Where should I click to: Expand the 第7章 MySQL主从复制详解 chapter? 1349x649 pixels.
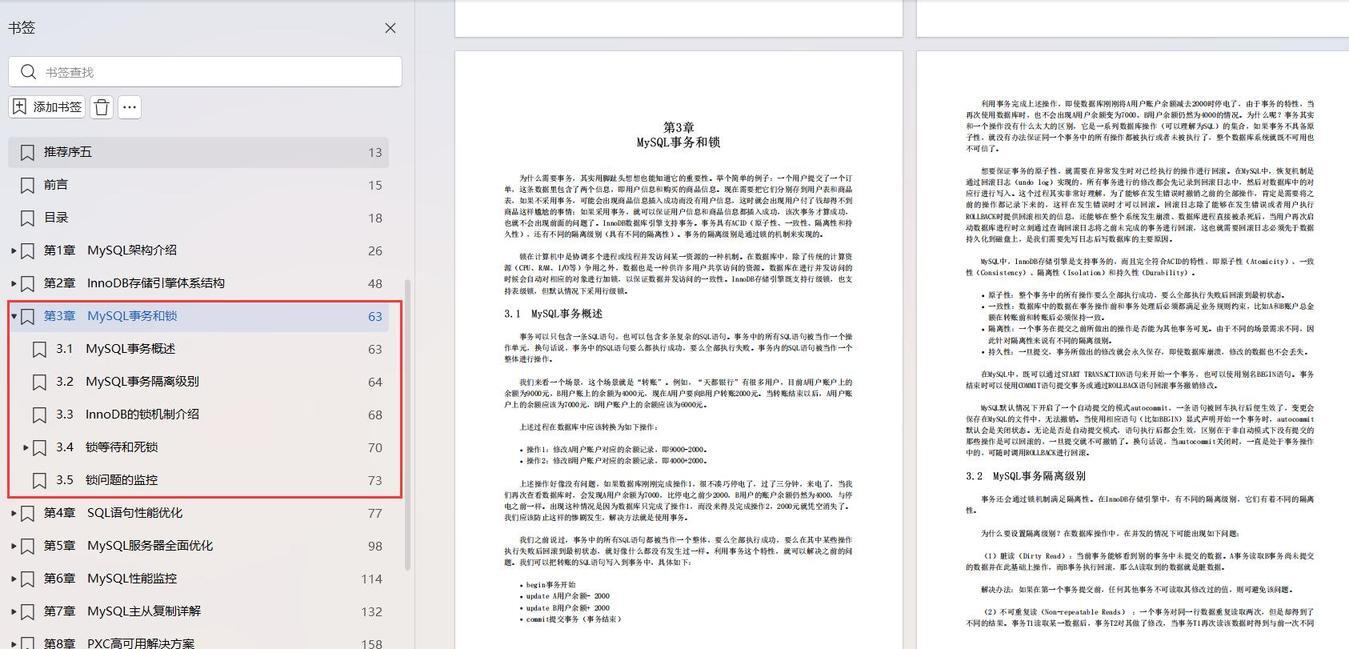pyautogui.click(x=13, y=612)
